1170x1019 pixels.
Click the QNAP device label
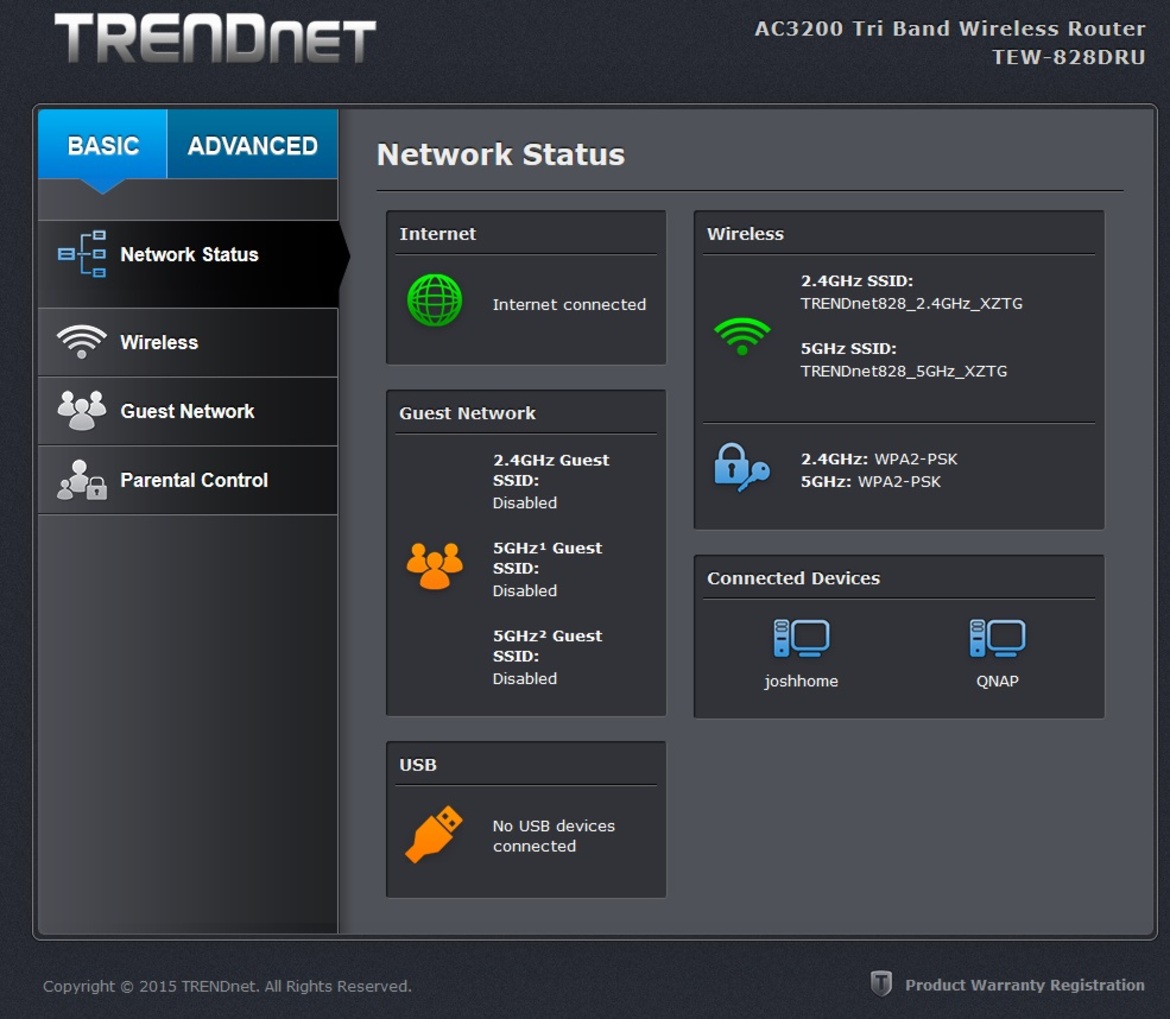[997, 681]
